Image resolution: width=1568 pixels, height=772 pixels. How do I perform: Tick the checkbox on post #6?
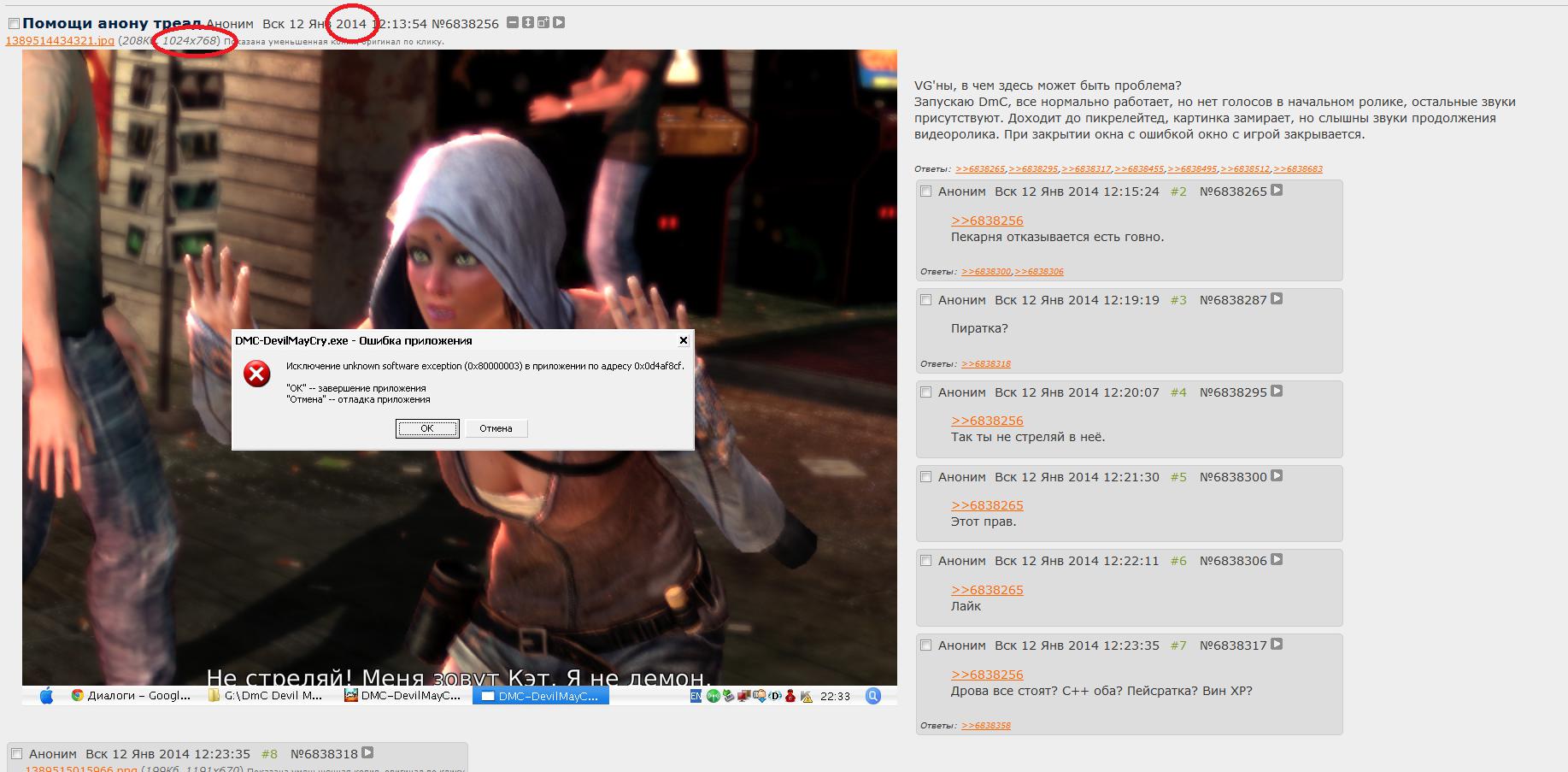point(925,561)
